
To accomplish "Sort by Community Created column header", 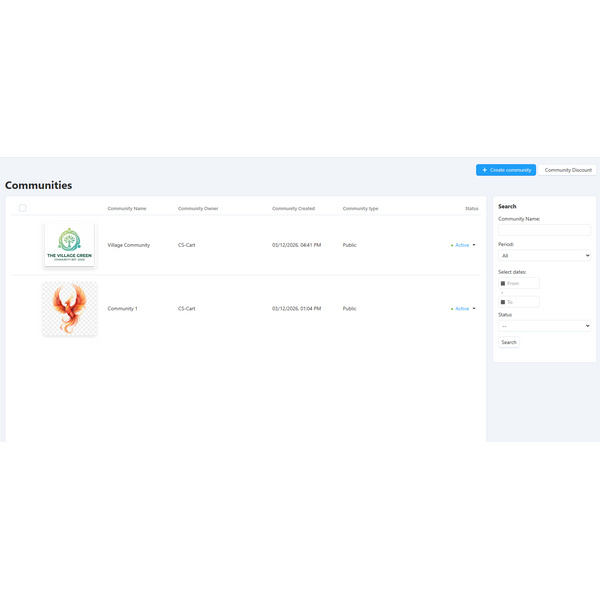I will pyautogui.click(x=293, y=208).
